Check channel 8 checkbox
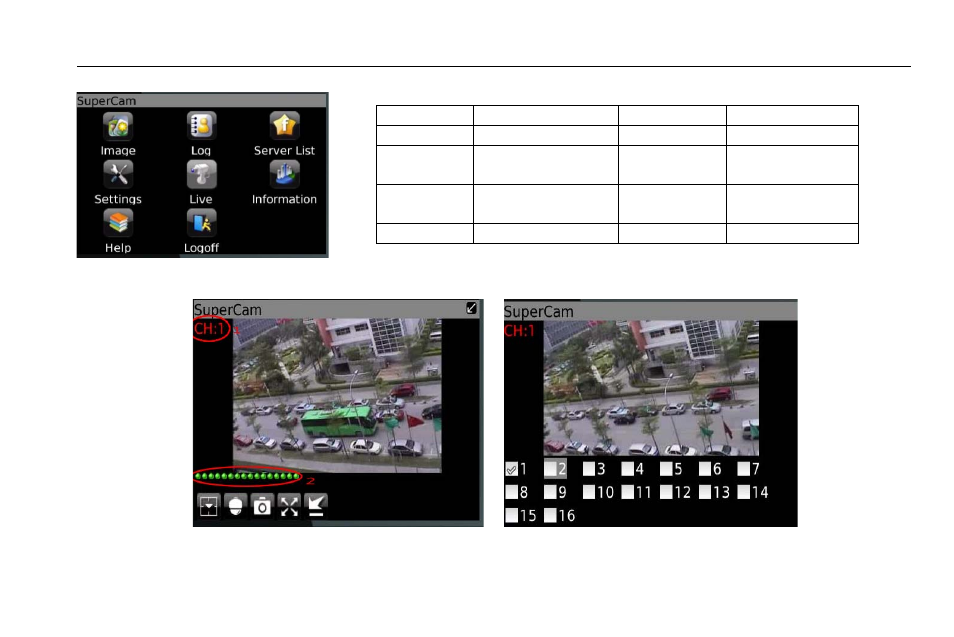This screenshot has height=637, width=954. point(512,492)
